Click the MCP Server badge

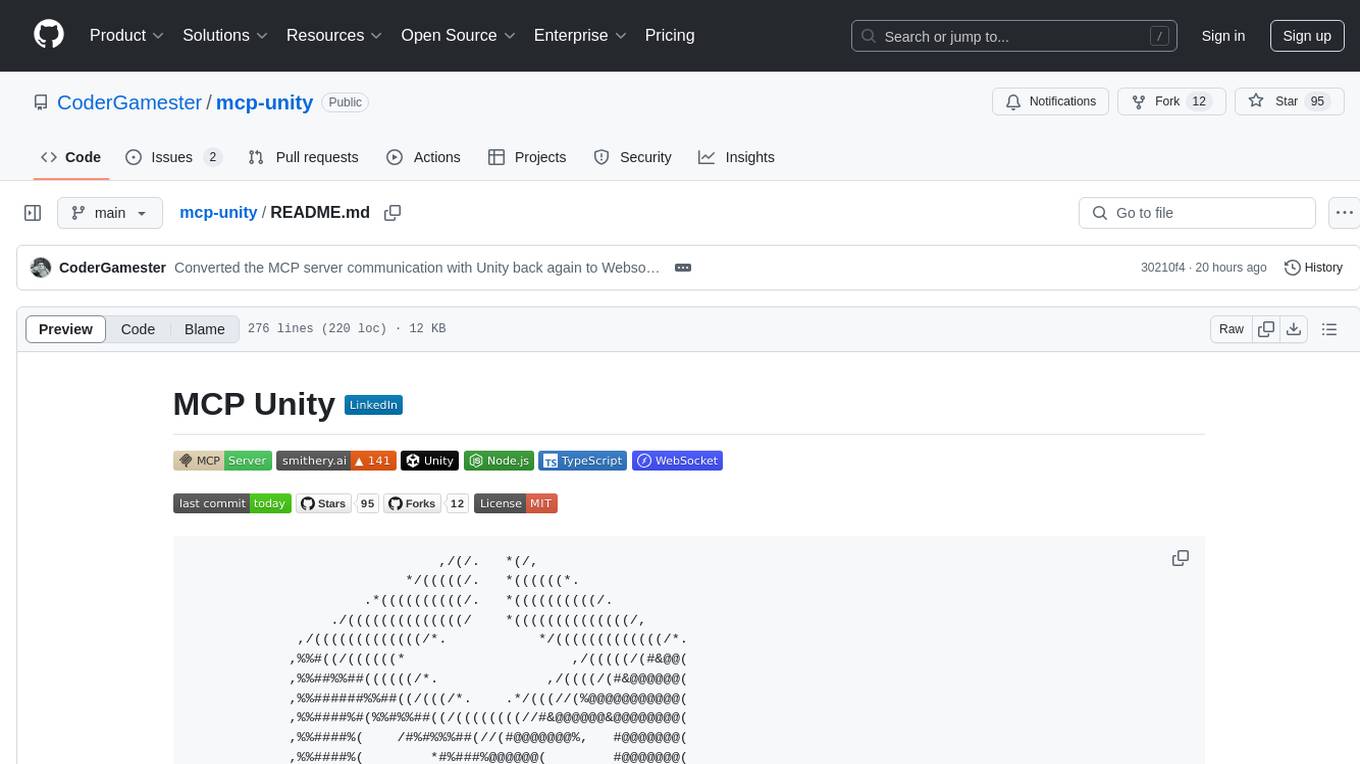click(222, 461)
